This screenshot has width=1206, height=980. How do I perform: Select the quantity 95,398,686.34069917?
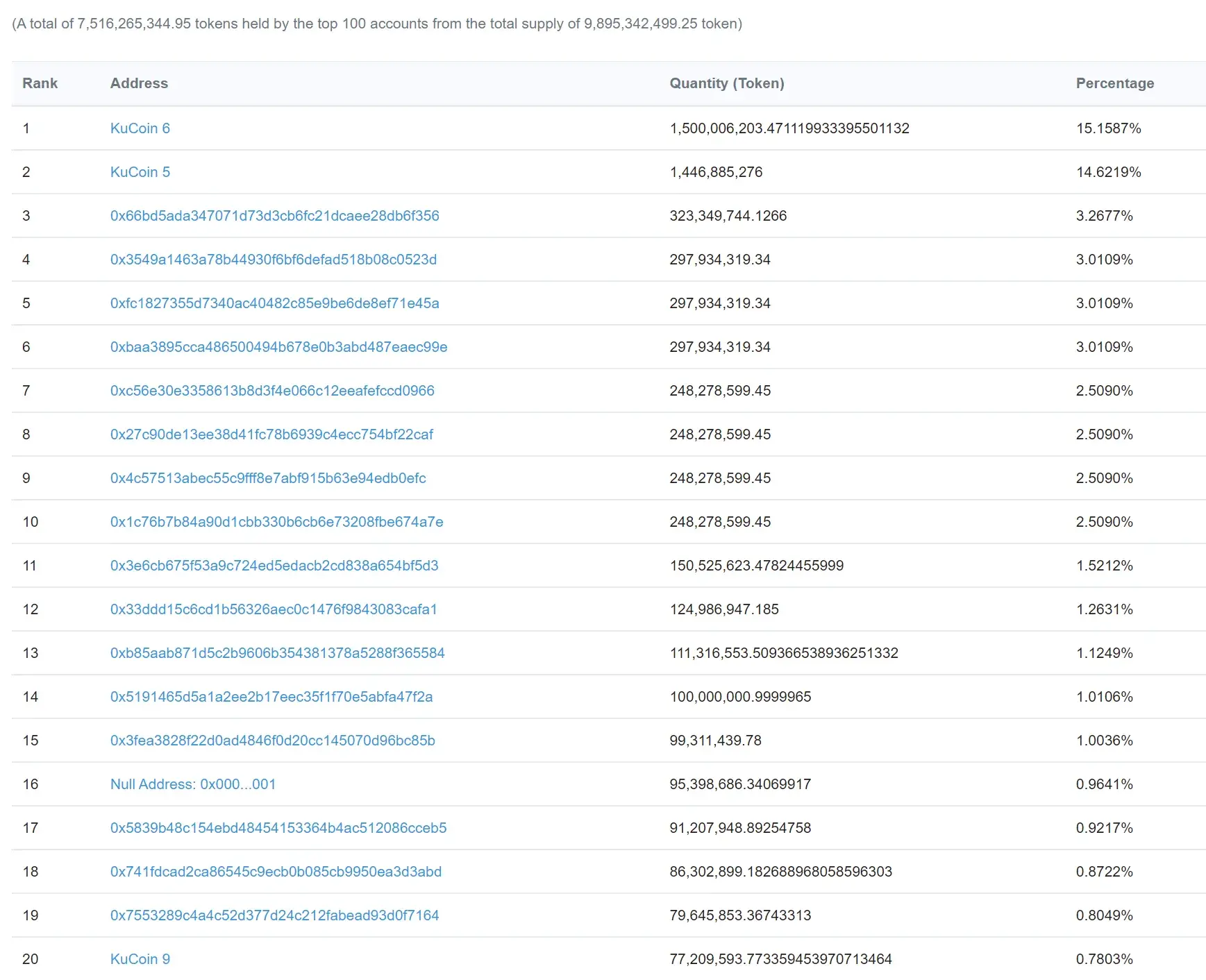740,784
